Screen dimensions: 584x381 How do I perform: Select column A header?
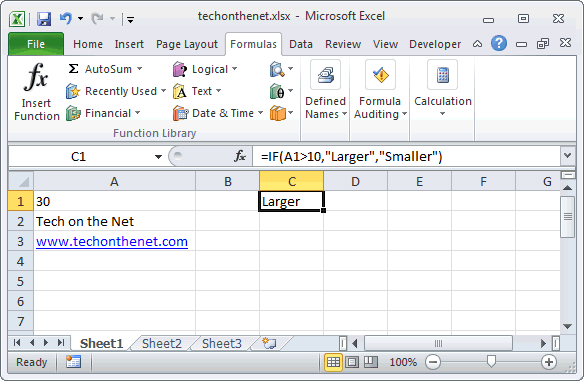[114, 181]
